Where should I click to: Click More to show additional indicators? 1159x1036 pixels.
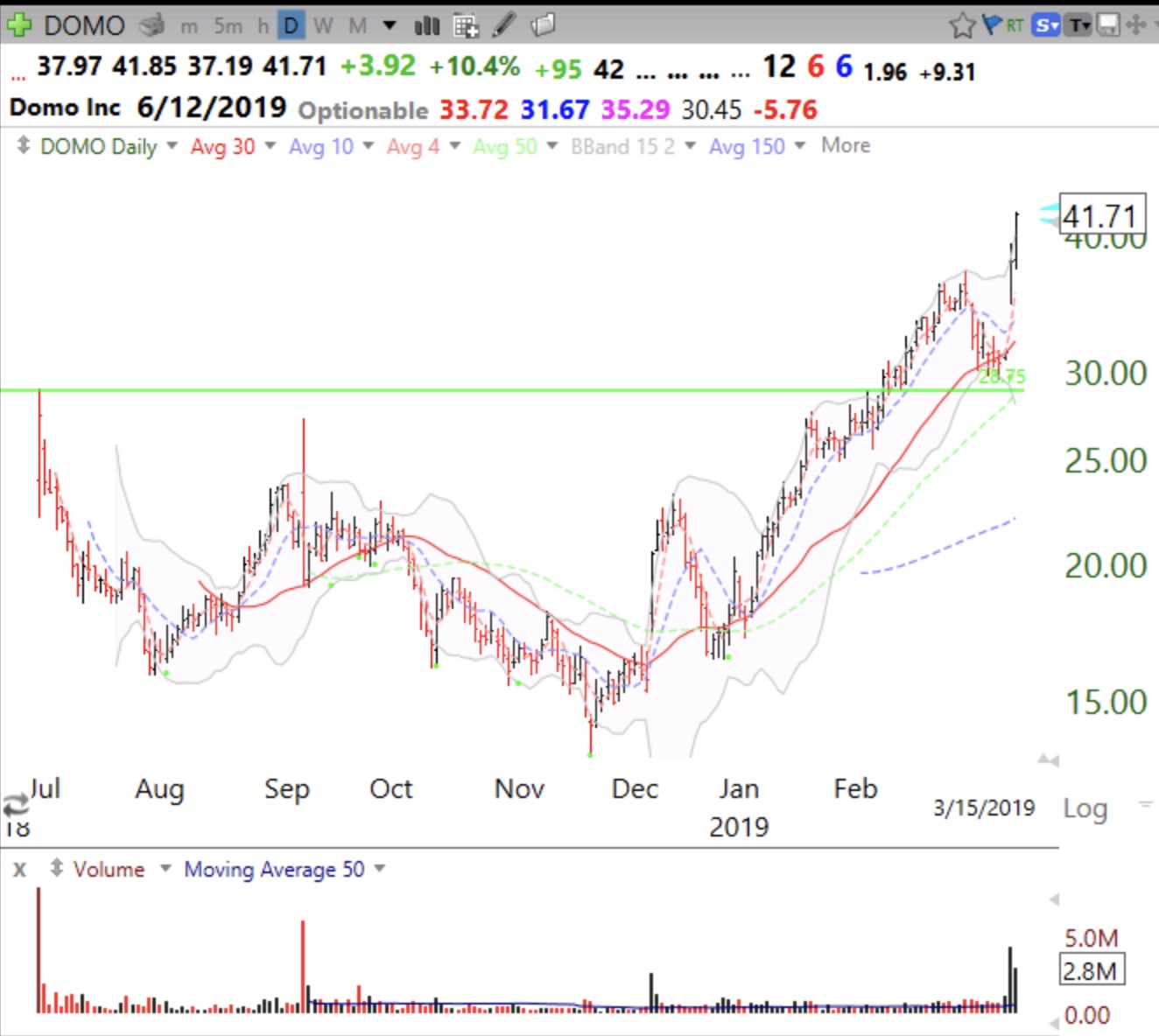[x=846, y=145]
